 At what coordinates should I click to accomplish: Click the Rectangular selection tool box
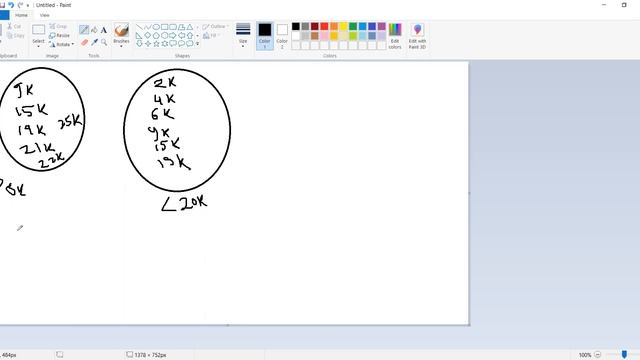click(38, 30)
